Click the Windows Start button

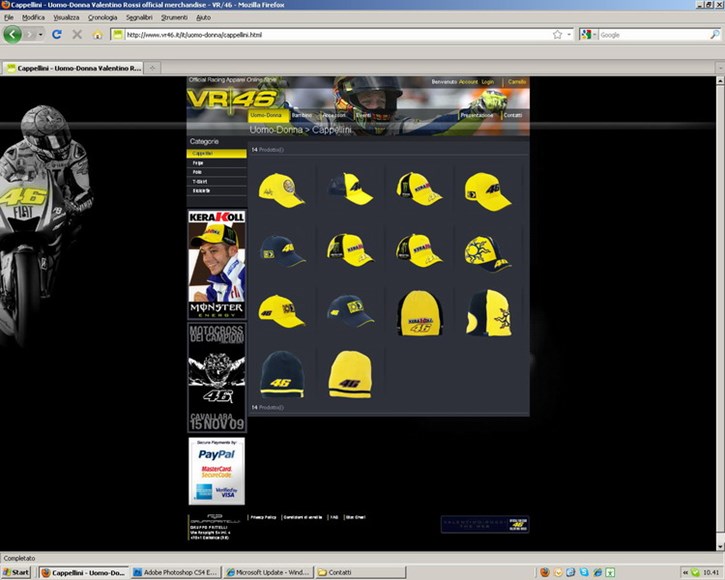coord(16,572)
